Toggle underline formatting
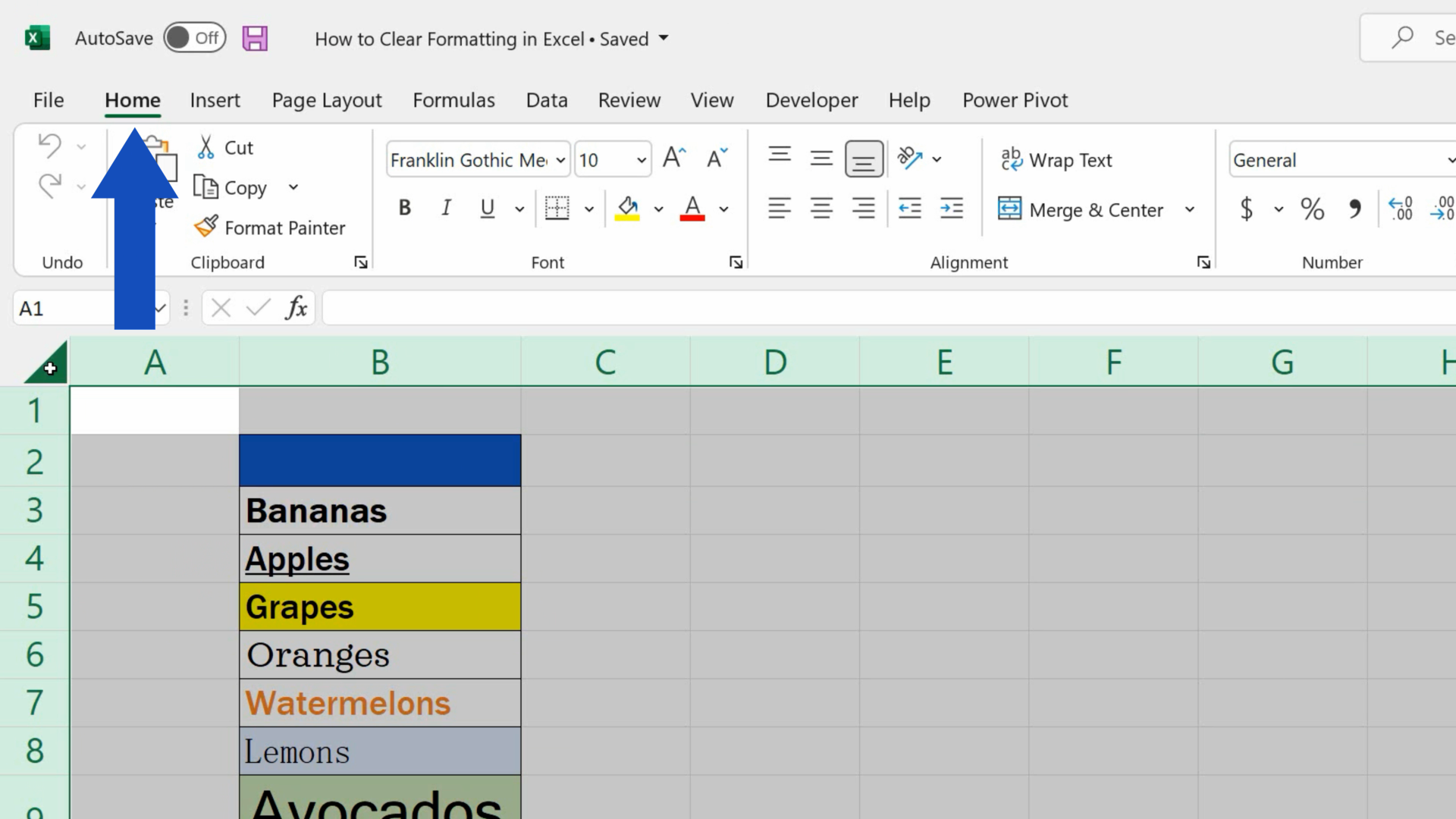Screen dimensions: 1456x819 pos(486,209)
